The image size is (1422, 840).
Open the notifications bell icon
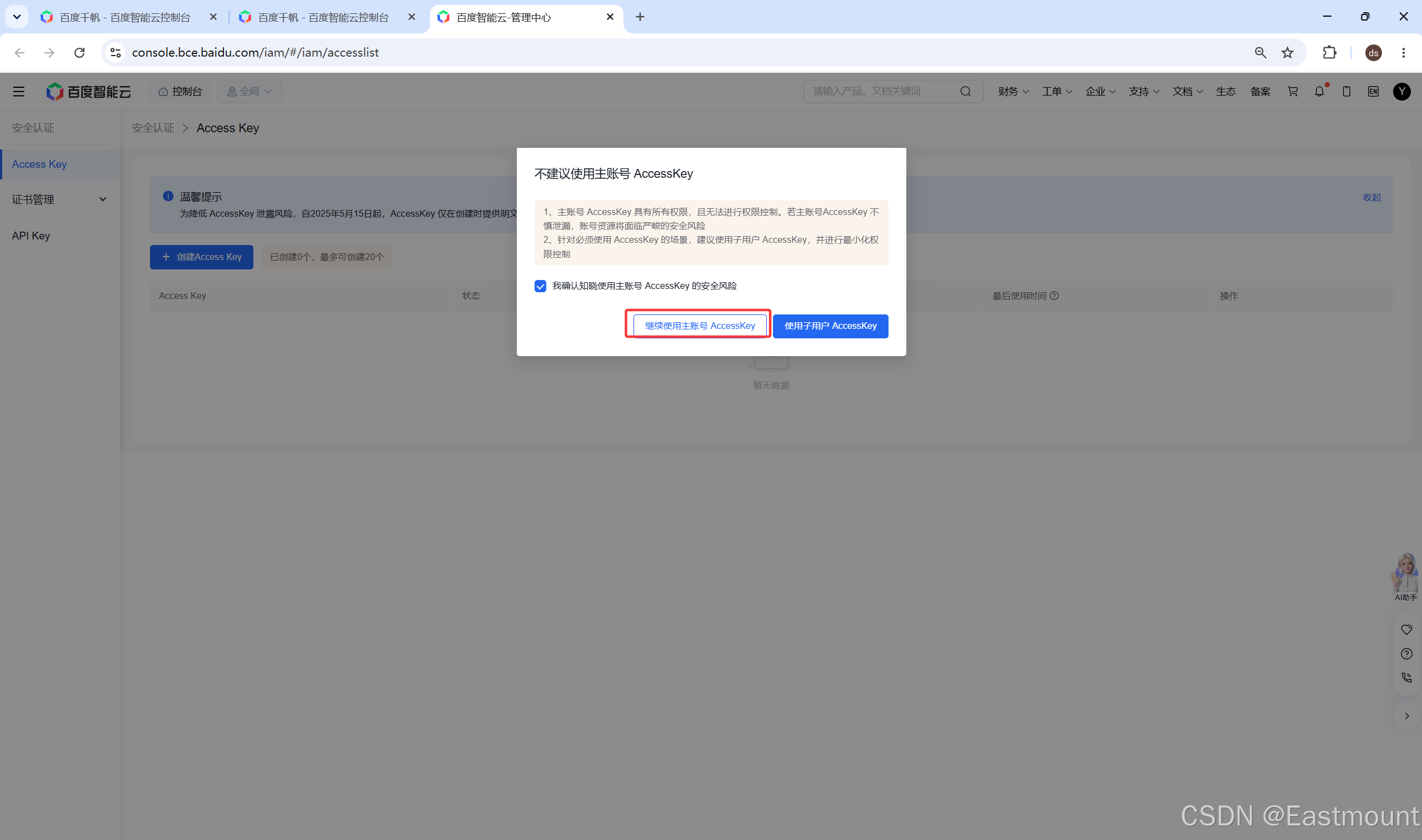click(1319, 91)
